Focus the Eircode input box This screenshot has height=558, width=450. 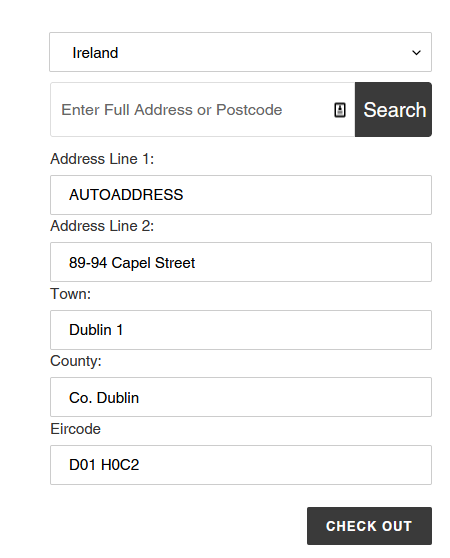[241, 465]
